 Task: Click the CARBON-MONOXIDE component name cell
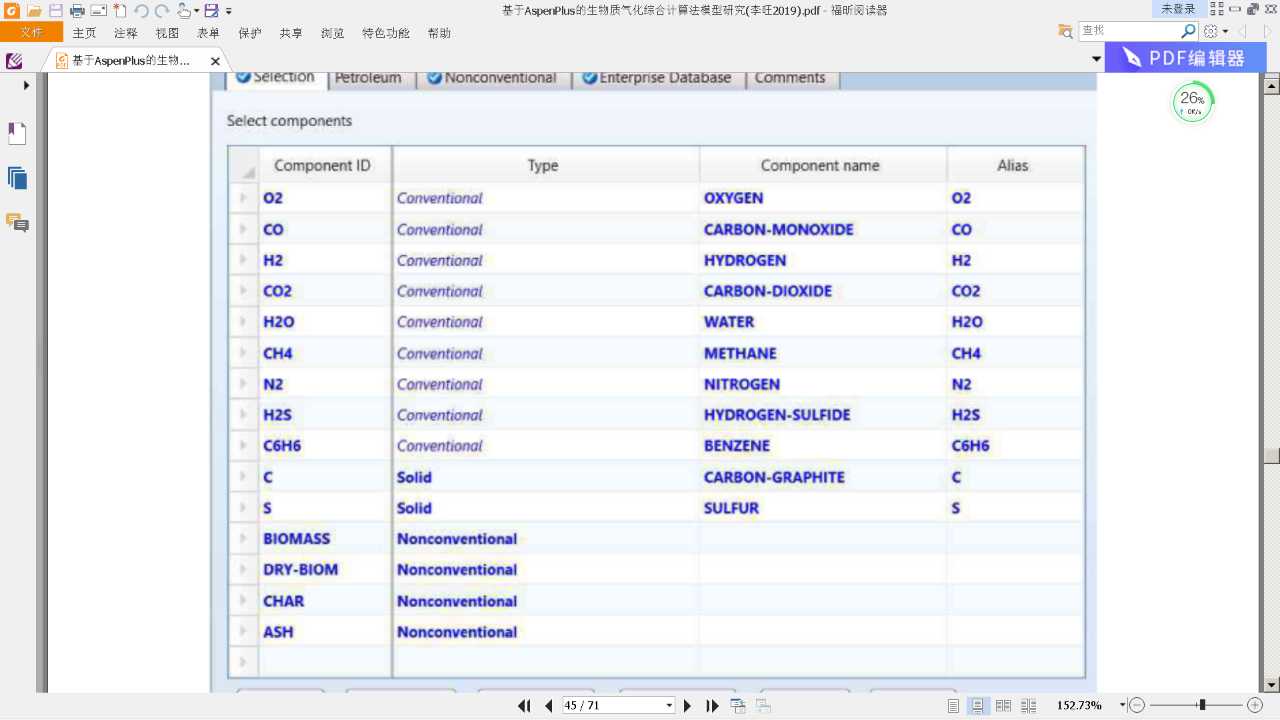tap(823, 229)
